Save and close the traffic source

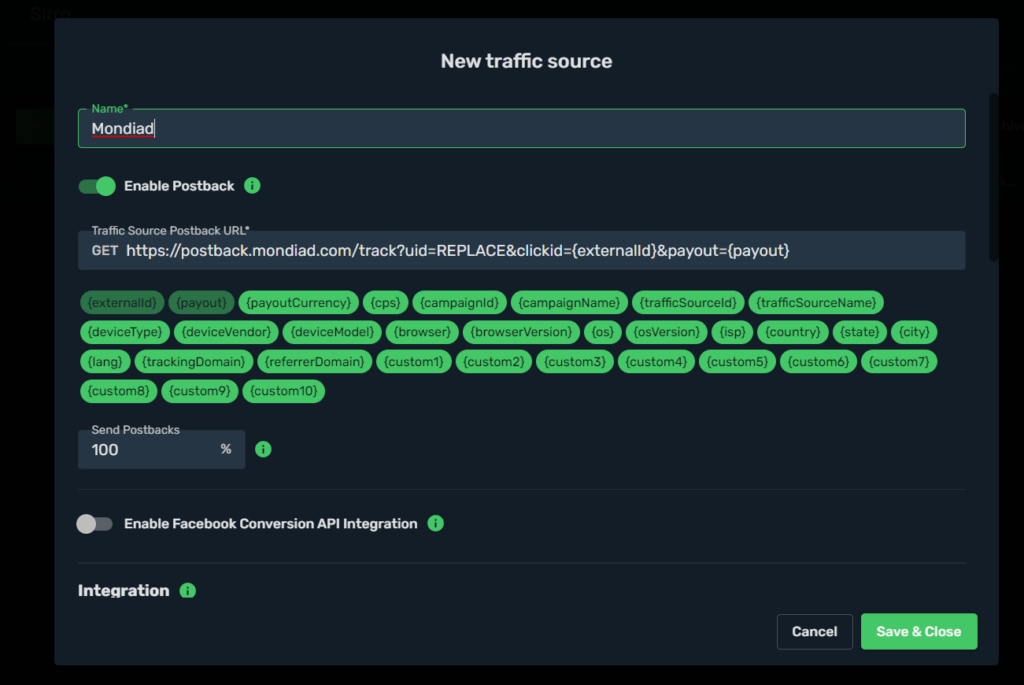click(x=918, y=631)
